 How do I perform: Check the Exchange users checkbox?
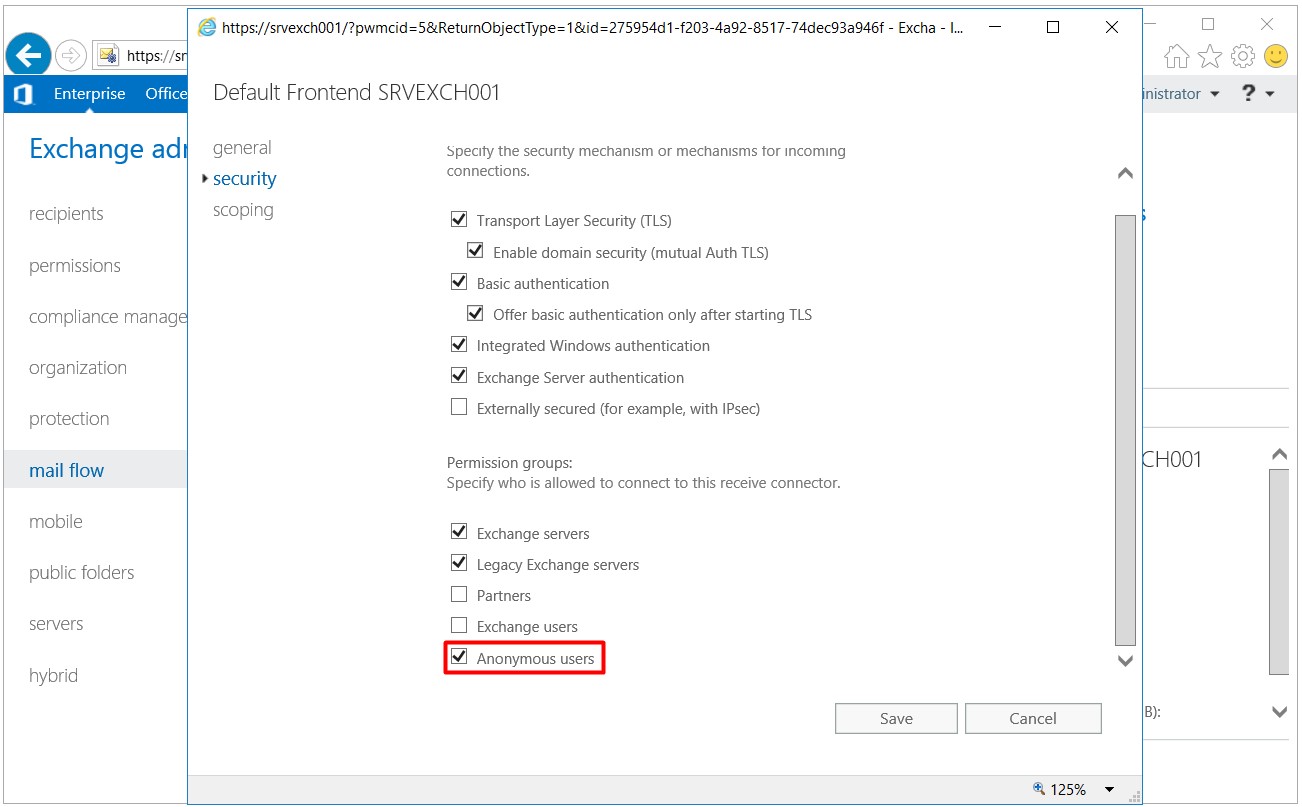[x=459, y=626]
